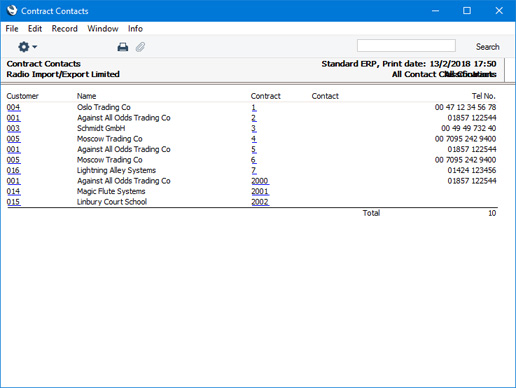Click the 'Radio Import/Export Limited' company name
The height and width of the screenshot is (388, 516).
[x=63, y=74]
